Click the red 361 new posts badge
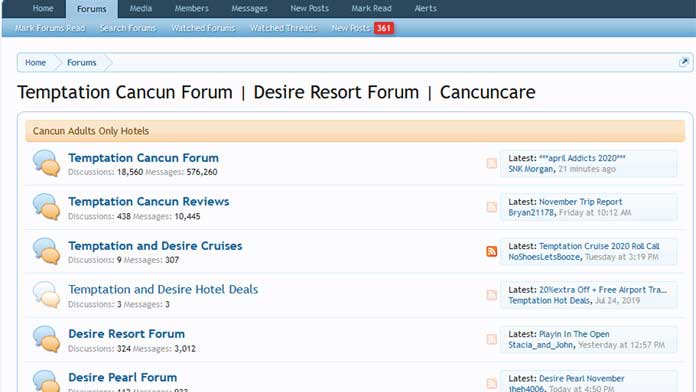 [384, 28]
